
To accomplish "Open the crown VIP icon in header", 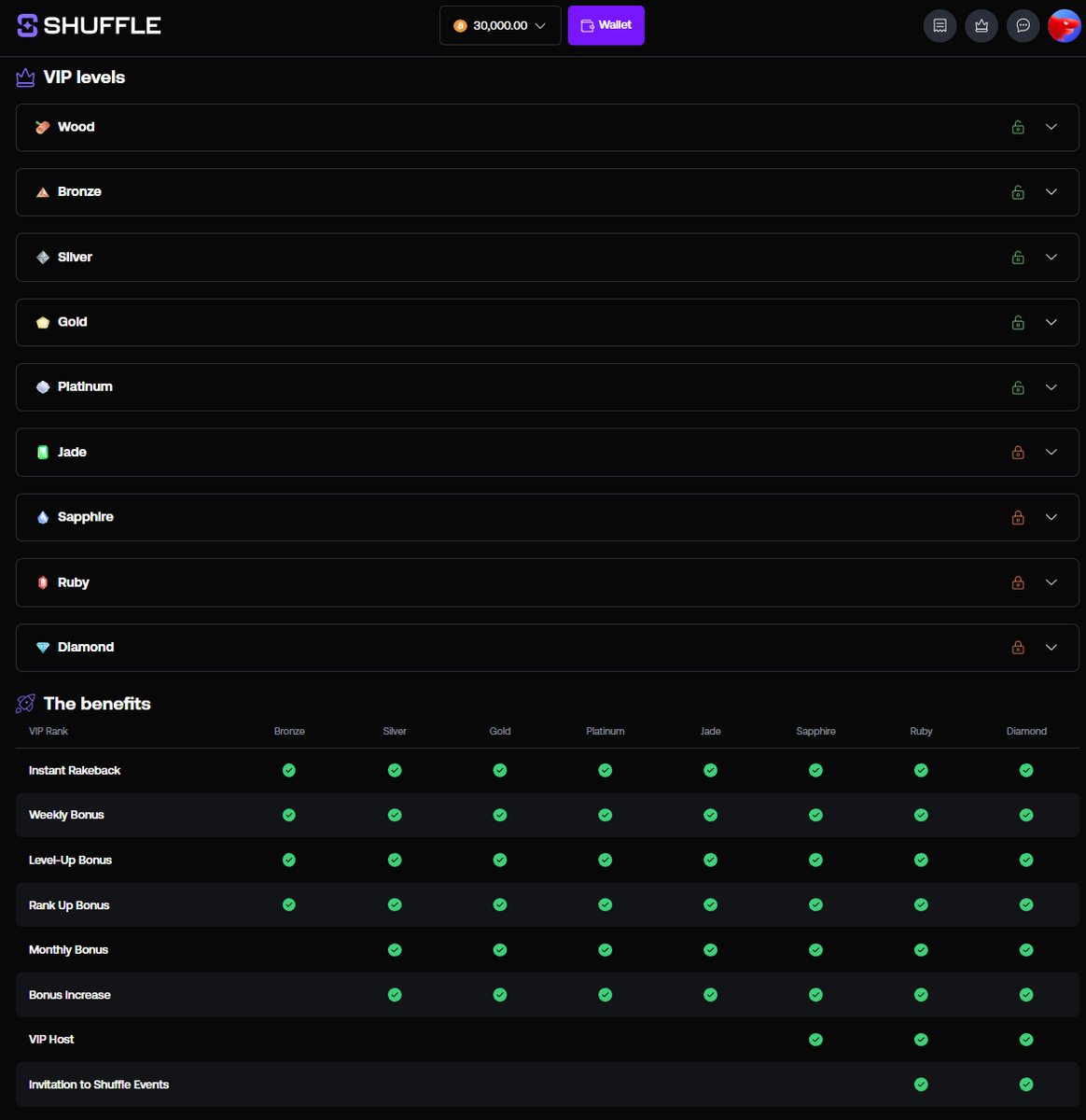I will 982,26.
